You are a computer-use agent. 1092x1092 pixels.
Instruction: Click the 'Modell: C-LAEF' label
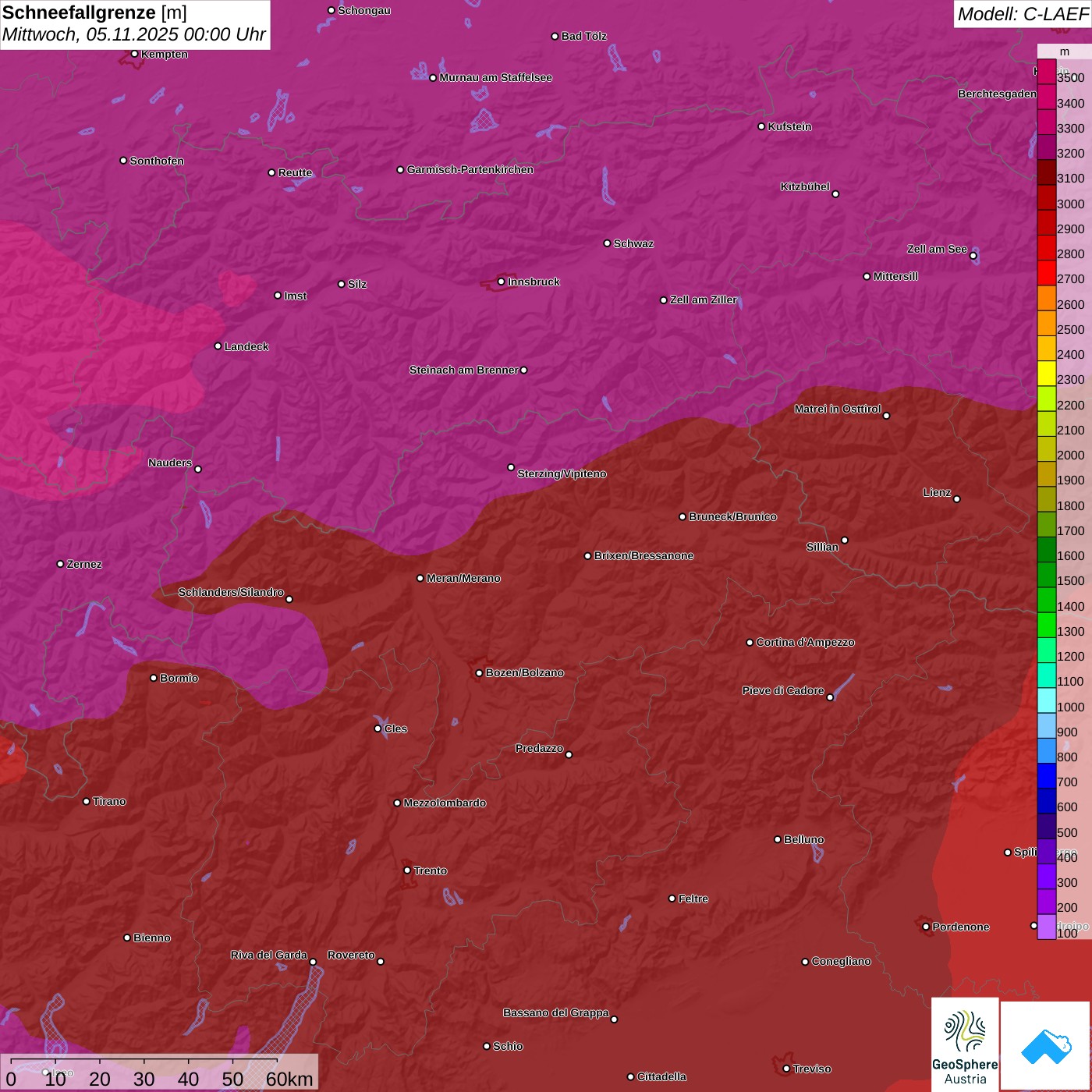coord(1023,14)
